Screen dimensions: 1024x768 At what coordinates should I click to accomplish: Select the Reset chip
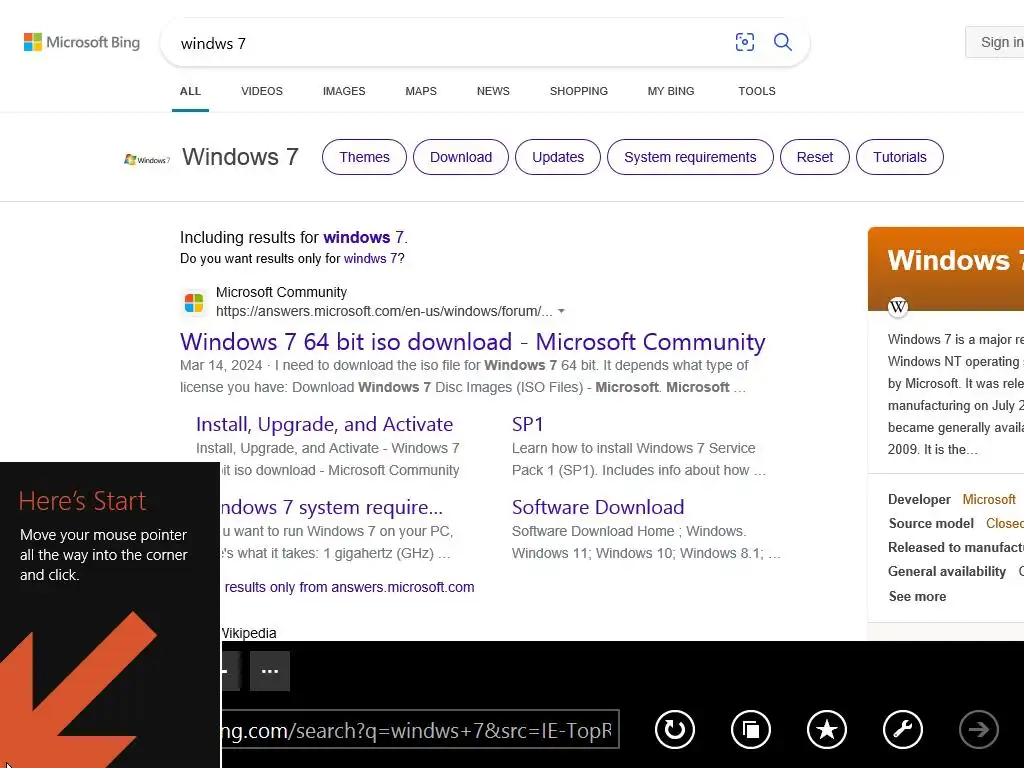815,157
